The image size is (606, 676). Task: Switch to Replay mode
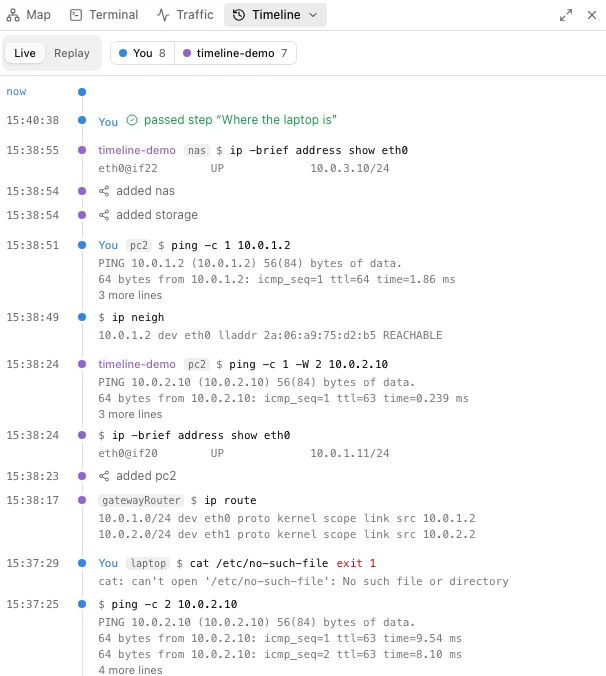point(72,53)
